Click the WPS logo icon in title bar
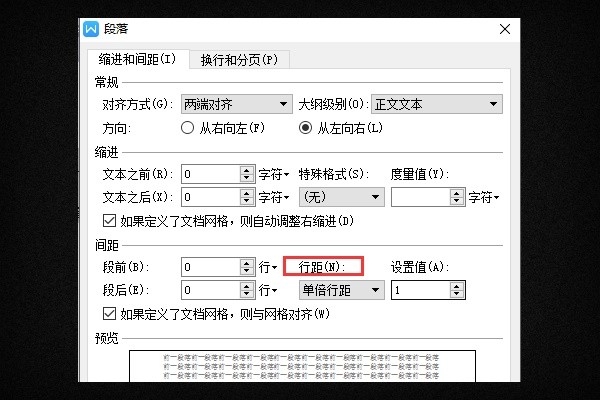The height and width of the screenshot is (400, 600). pyautogui.click(x=91, y=29)
